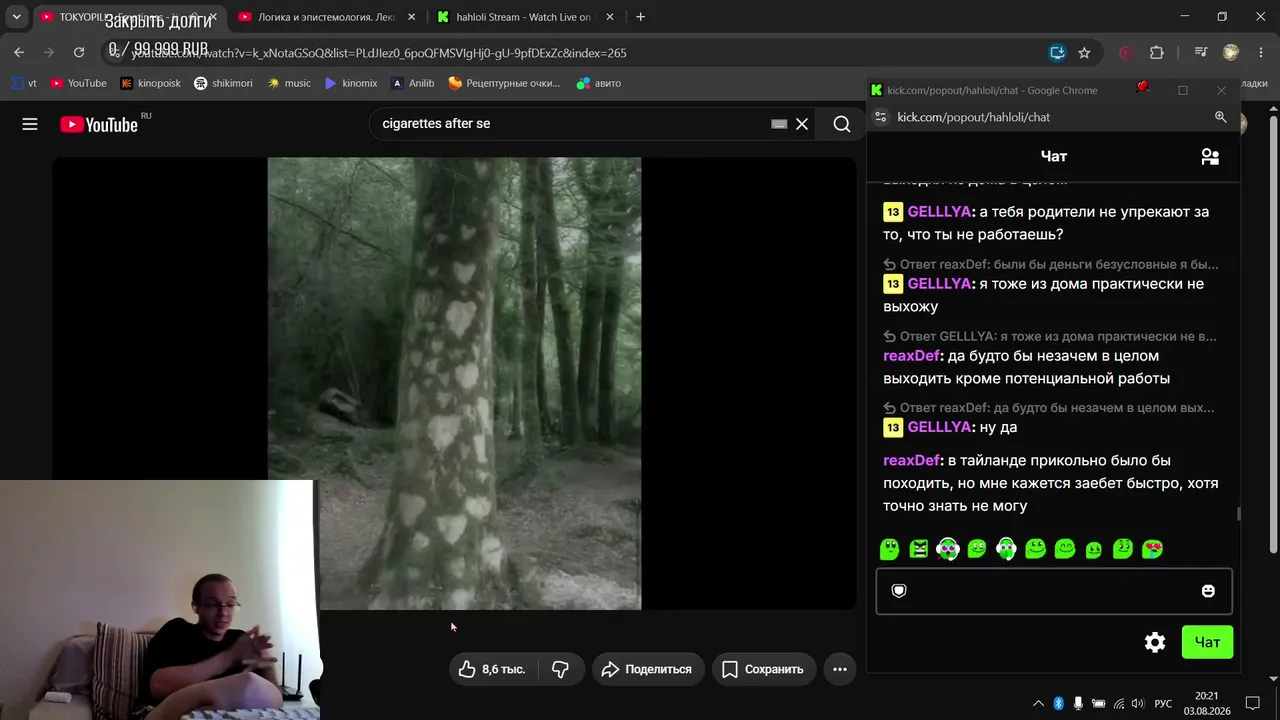Open the microphone tray icon
The image size is (1280, 720).
[x=1078, y=704]
